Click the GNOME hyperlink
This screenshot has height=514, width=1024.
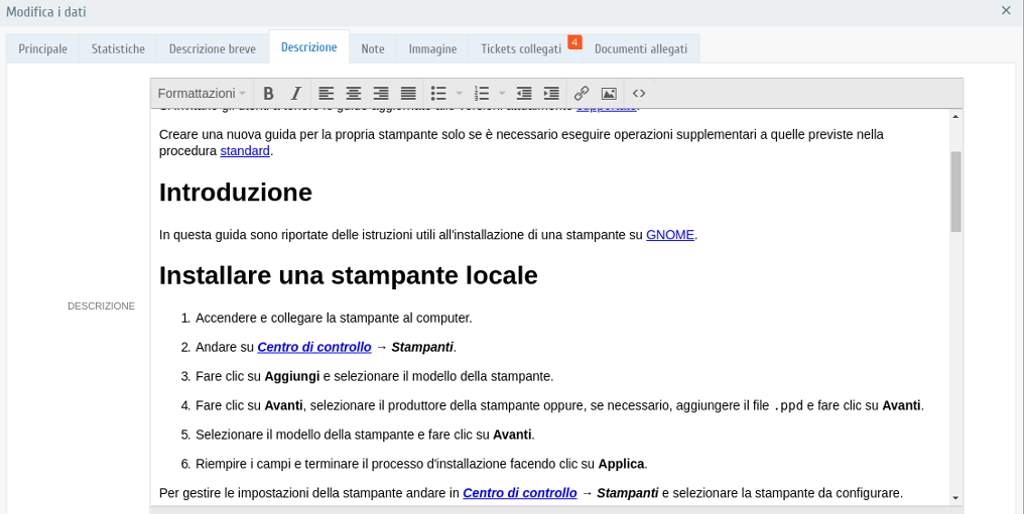[x=670, y=235]
